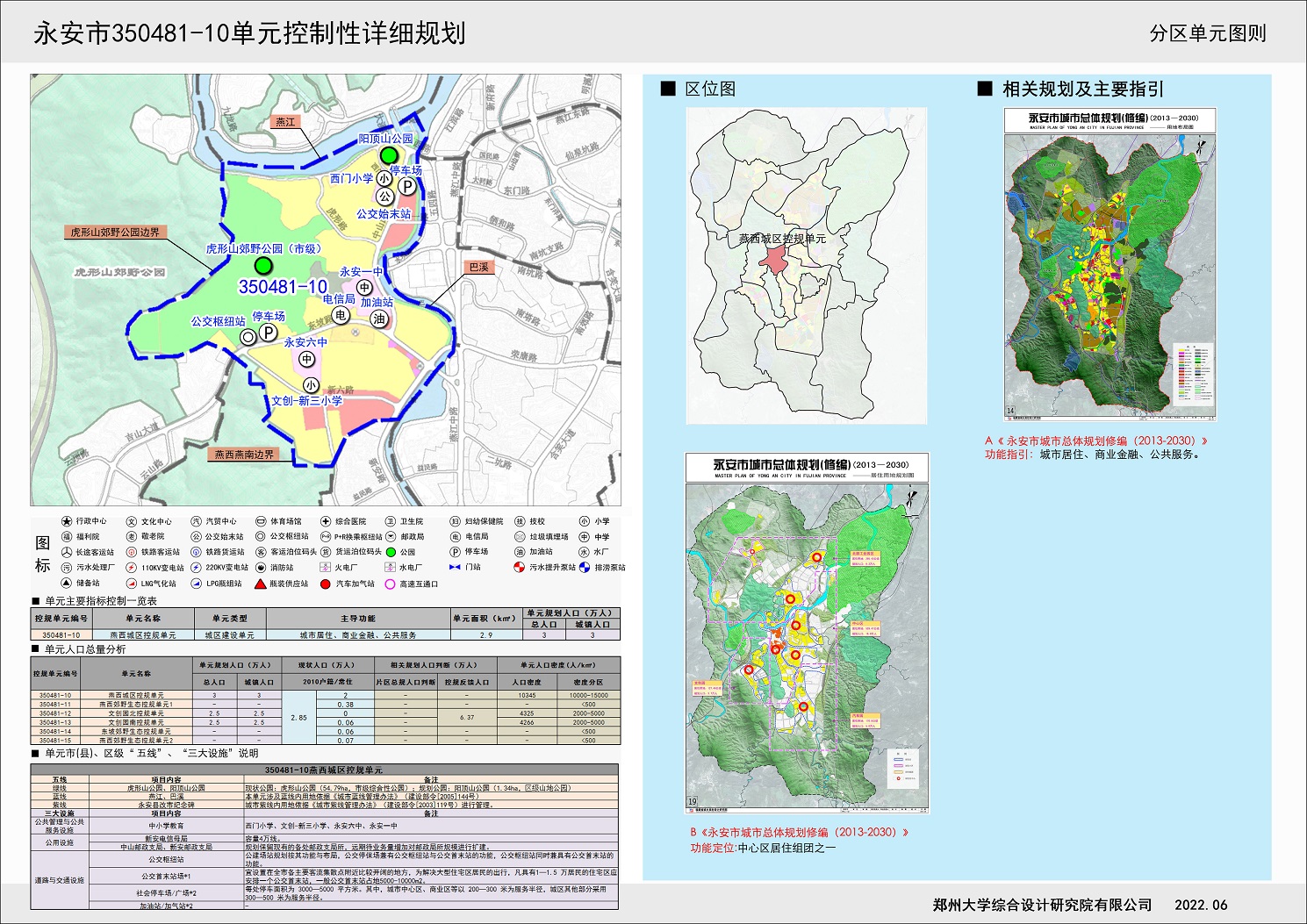Click the 虎形山郊野公园 green park marker
The image size is (1307, 924).
tap(262, 266)
